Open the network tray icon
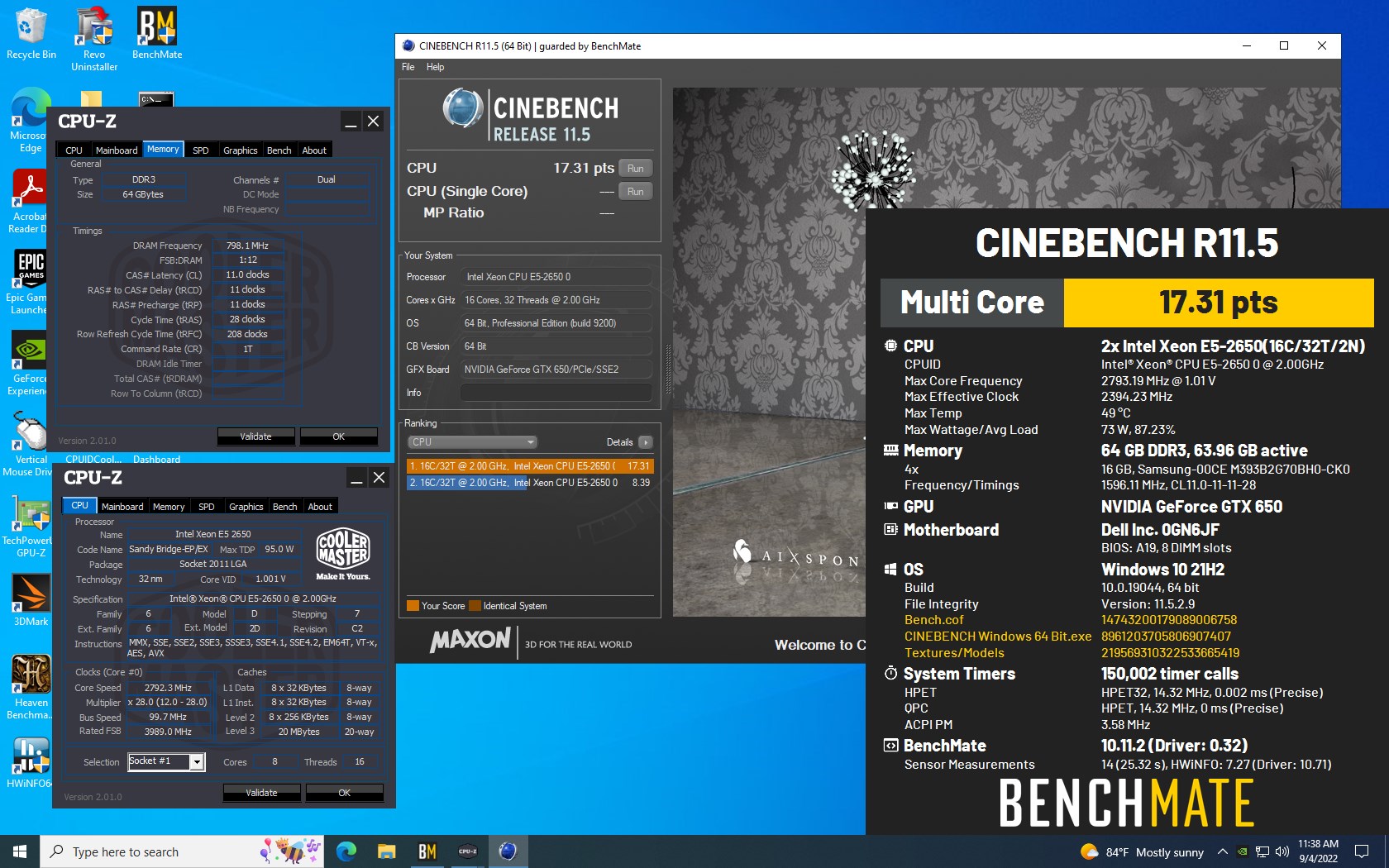The image size is (1389, 868). pyautogui.click(x=1263, y=851)
